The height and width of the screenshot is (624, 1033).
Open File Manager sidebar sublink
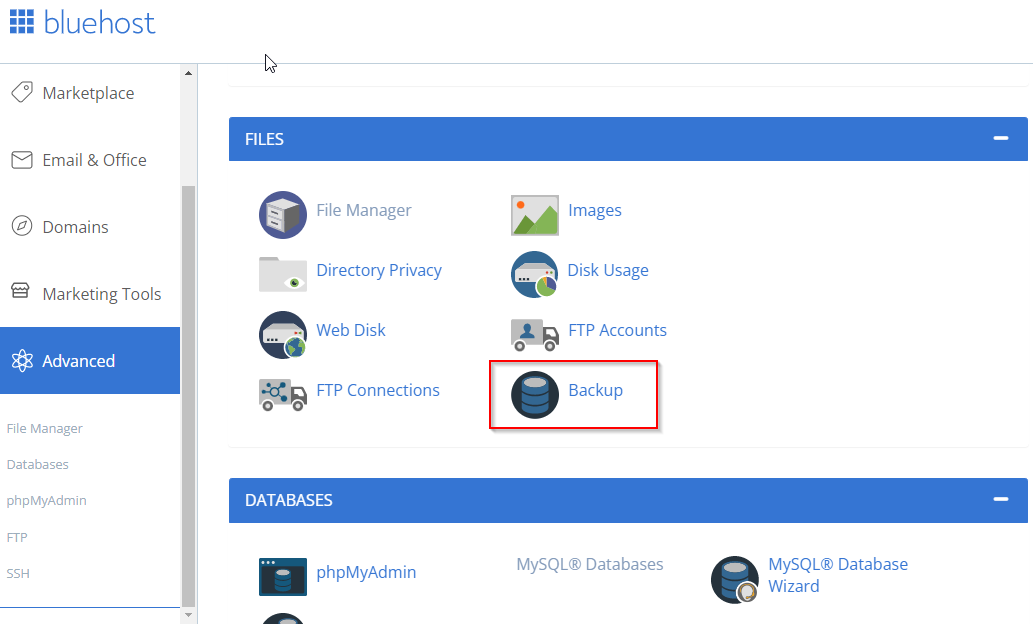45,428
